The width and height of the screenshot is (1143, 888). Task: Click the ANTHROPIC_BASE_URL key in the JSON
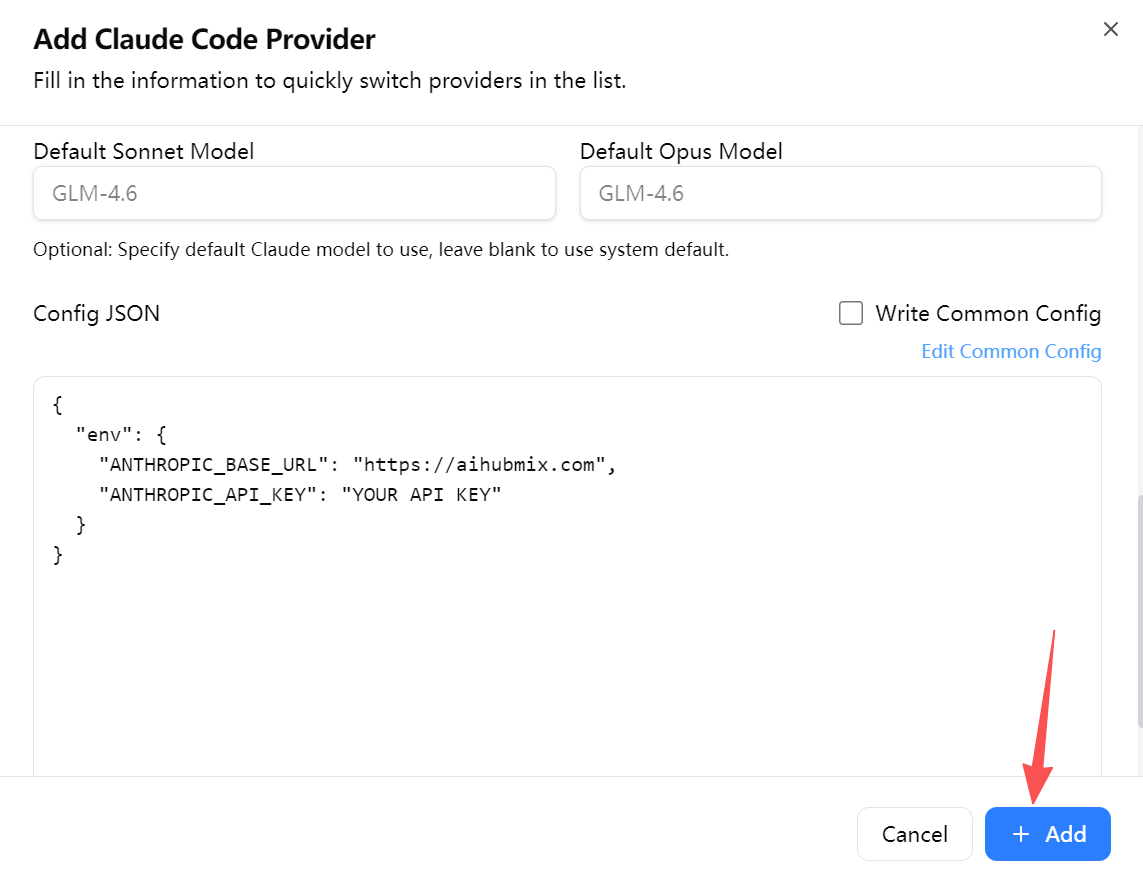[x=214, y=465]
